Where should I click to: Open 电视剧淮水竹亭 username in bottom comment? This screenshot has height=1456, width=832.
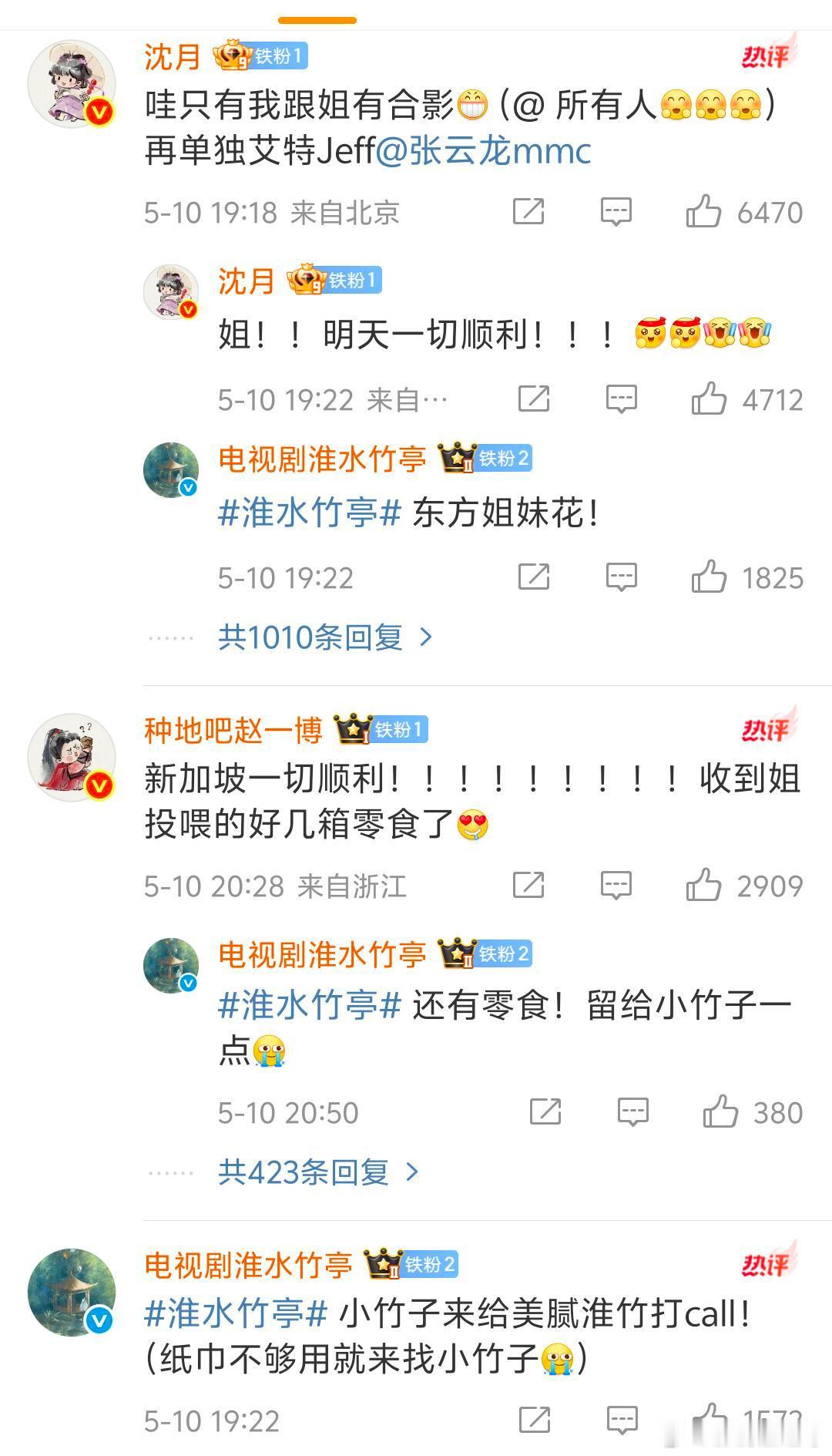(x=248, y=1265)
